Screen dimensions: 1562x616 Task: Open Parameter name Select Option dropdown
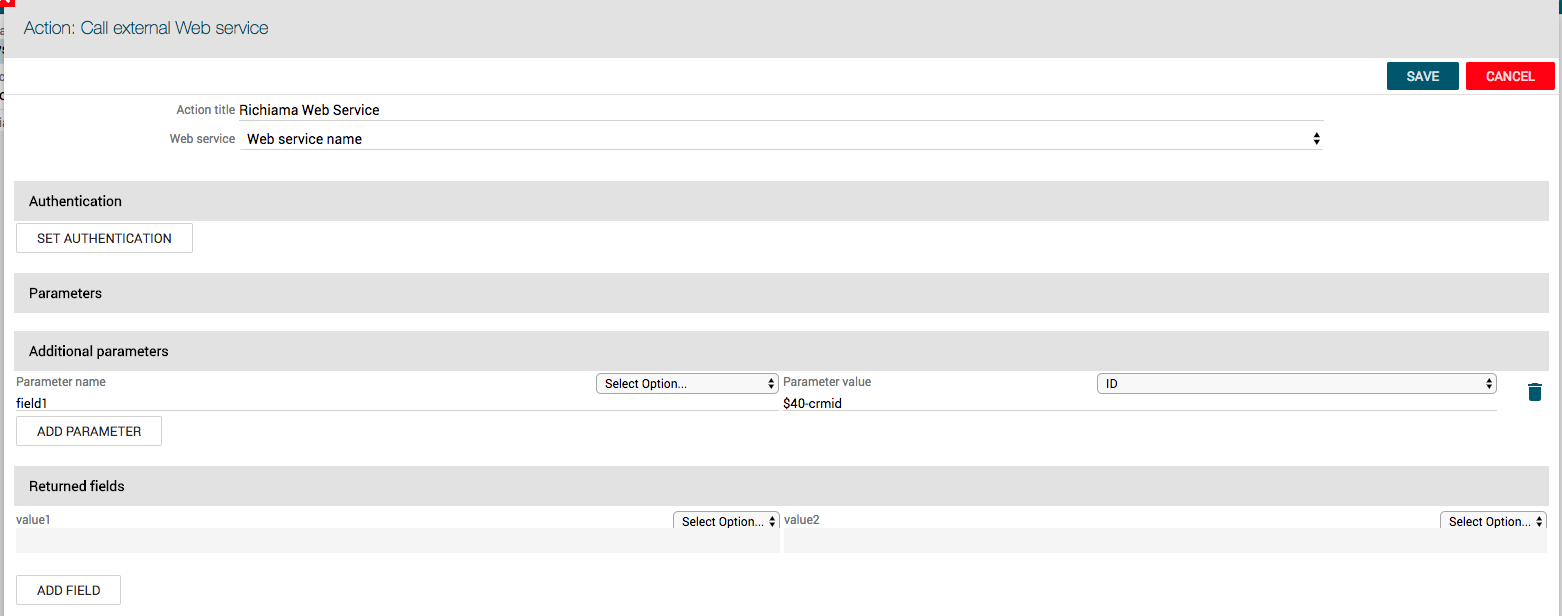coord(687,383)
